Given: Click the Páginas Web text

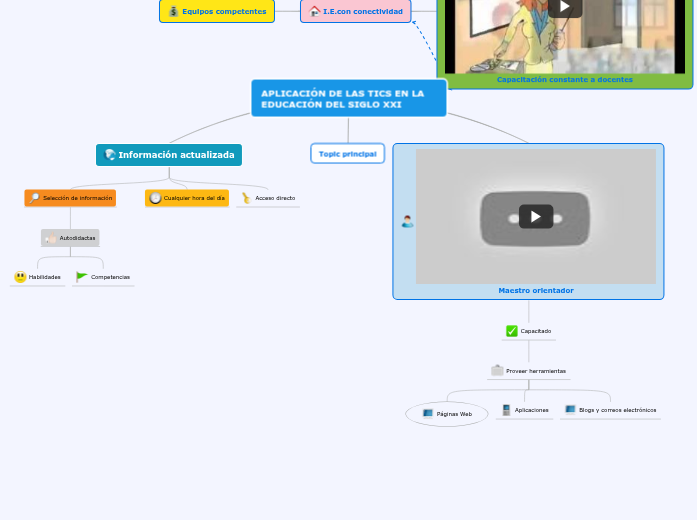Looking at the screenshot, I should point(454,414).
